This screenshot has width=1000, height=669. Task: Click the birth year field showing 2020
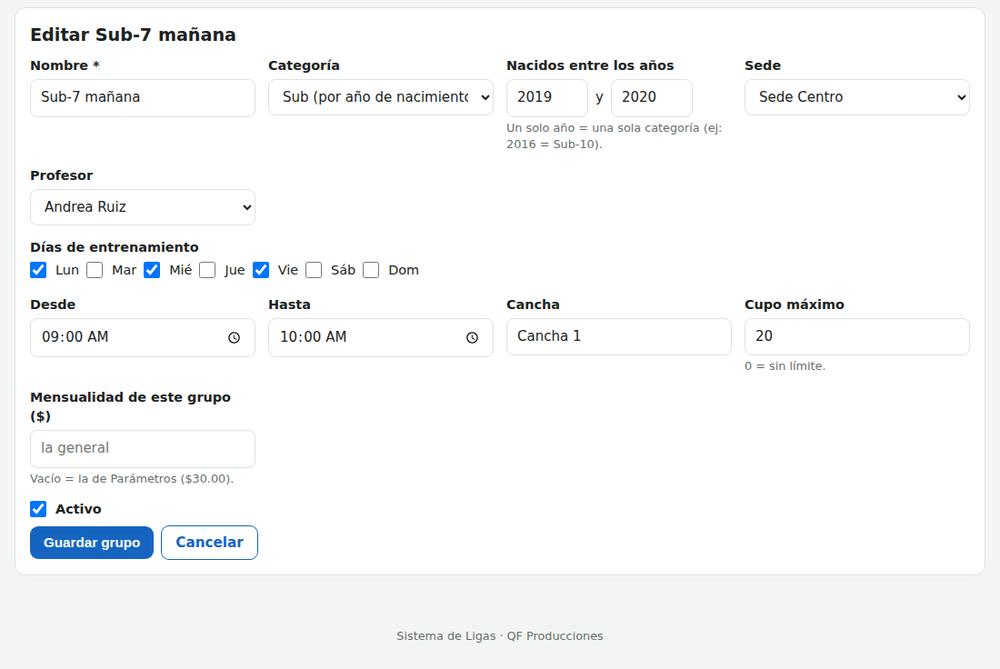[x=652, y=98]
